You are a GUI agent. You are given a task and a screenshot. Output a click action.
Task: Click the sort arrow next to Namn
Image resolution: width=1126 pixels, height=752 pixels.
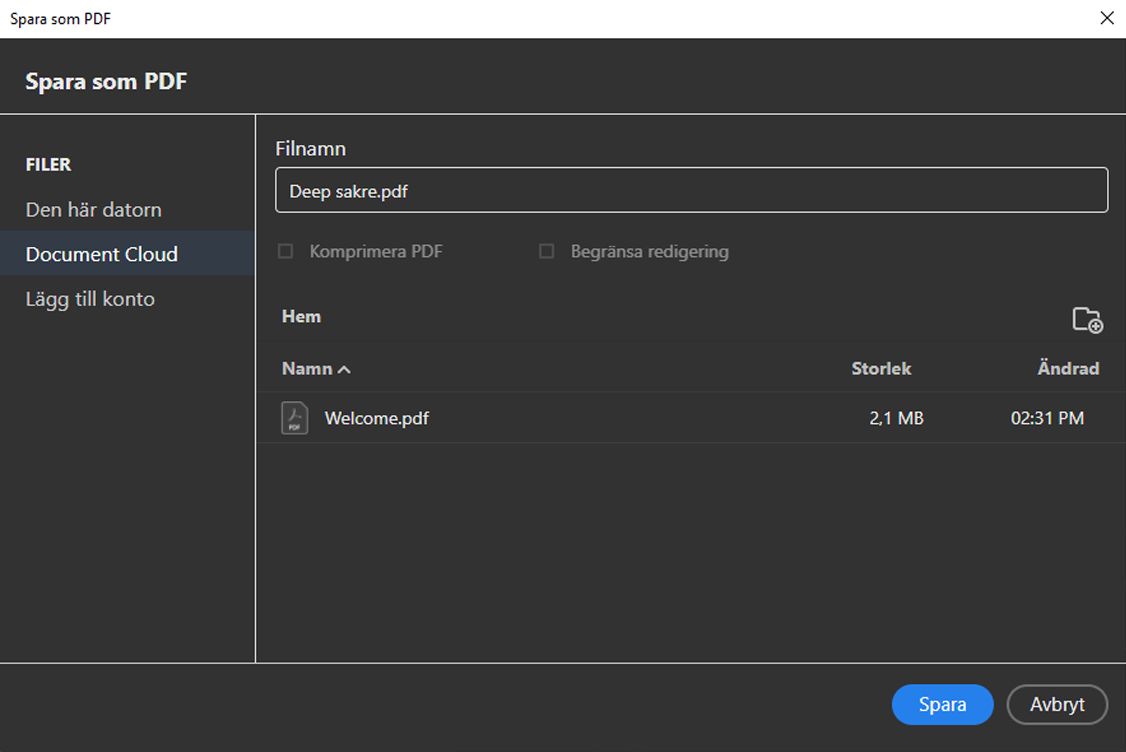[x=345, y=369]
